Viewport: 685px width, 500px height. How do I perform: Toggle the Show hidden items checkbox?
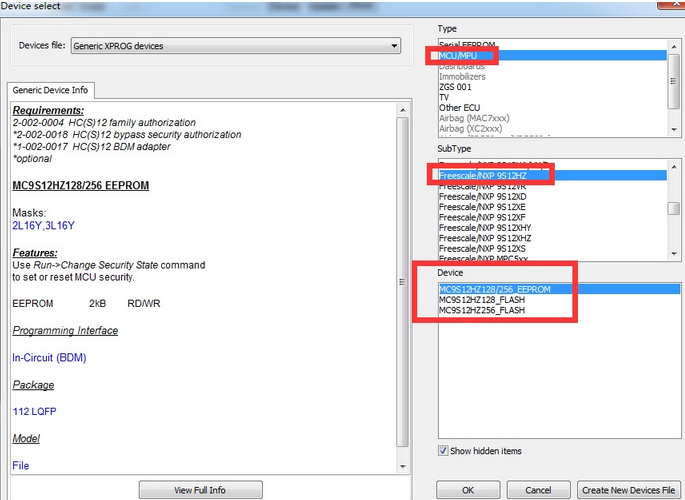click(x=443, y=451)
